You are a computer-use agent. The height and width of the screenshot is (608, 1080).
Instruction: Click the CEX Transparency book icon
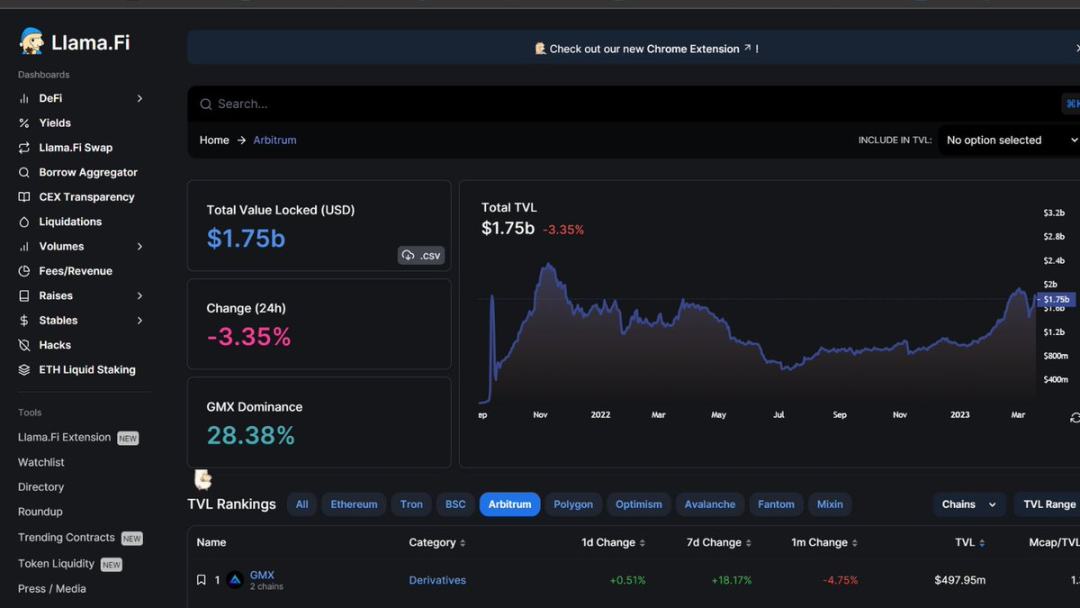point(24,197)
